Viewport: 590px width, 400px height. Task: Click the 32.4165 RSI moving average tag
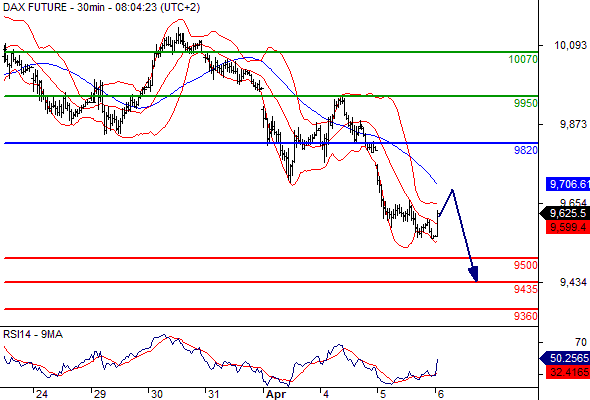[x=568, y=373]
